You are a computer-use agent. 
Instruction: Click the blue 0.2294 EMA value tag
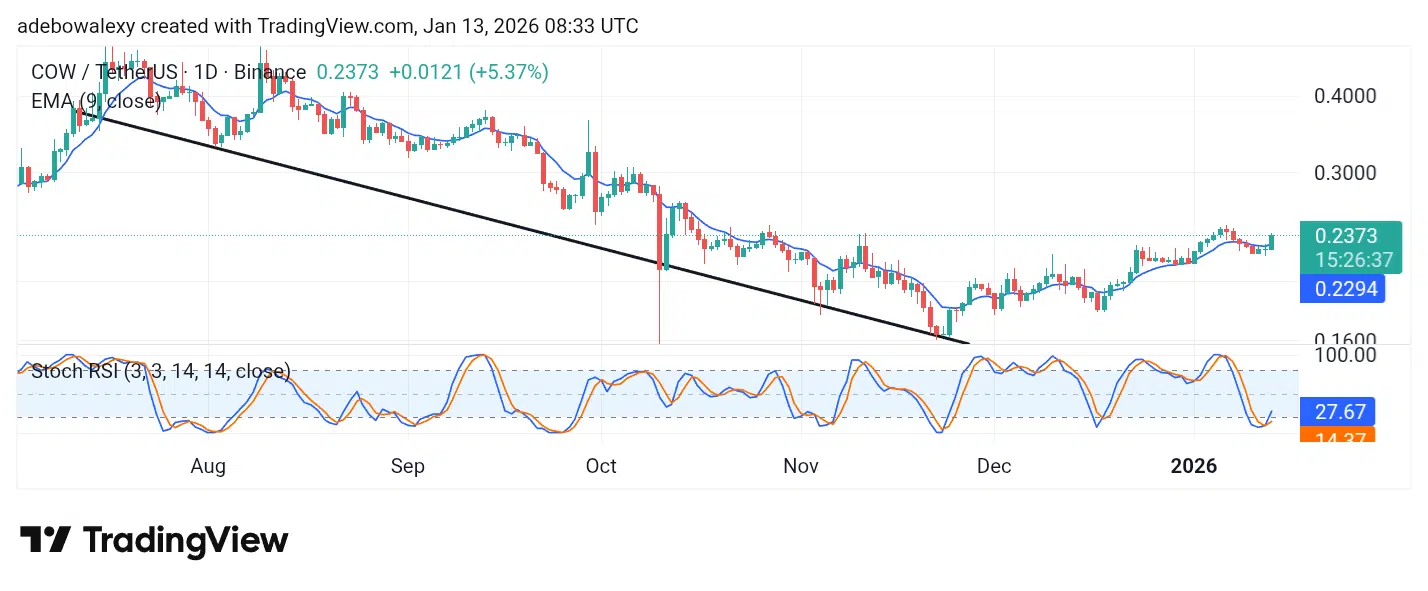1346,289
